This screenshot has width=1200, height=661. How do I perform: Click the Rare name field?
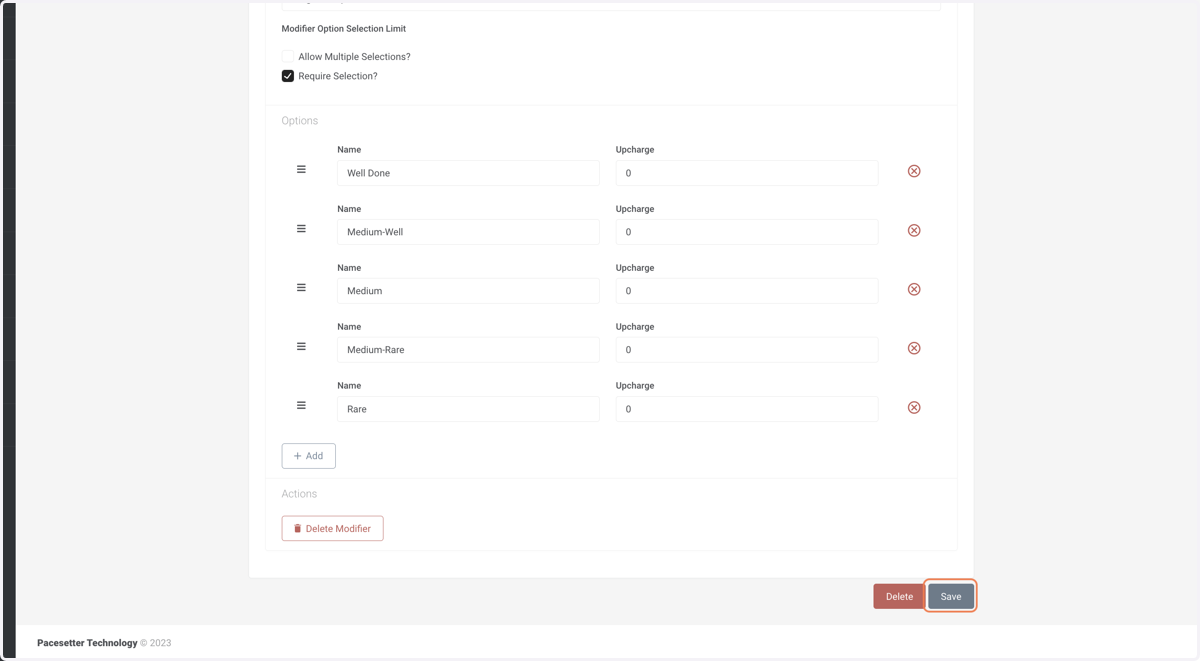coord(468,409)
